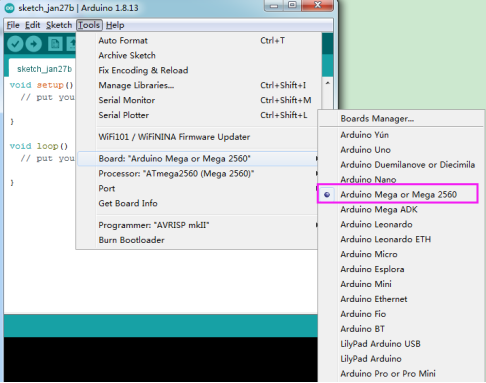The height and width of the screenshot is (383, 486).
Task: Expand the Board submenu entry
Action: click(197, 159)
